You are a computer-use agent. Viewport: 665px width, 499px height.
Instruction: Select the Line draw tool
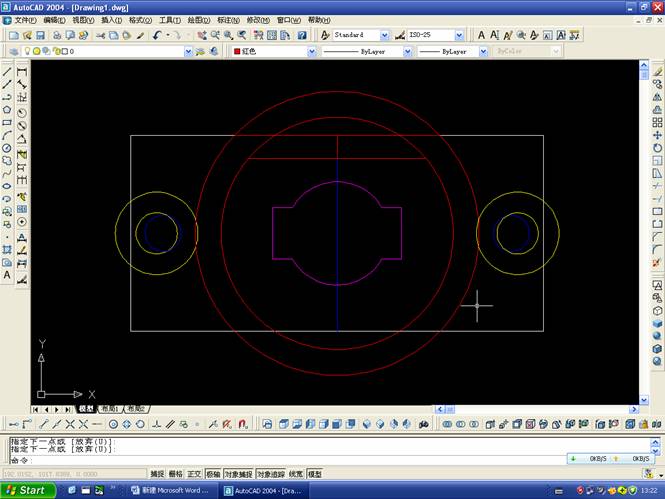7,72
